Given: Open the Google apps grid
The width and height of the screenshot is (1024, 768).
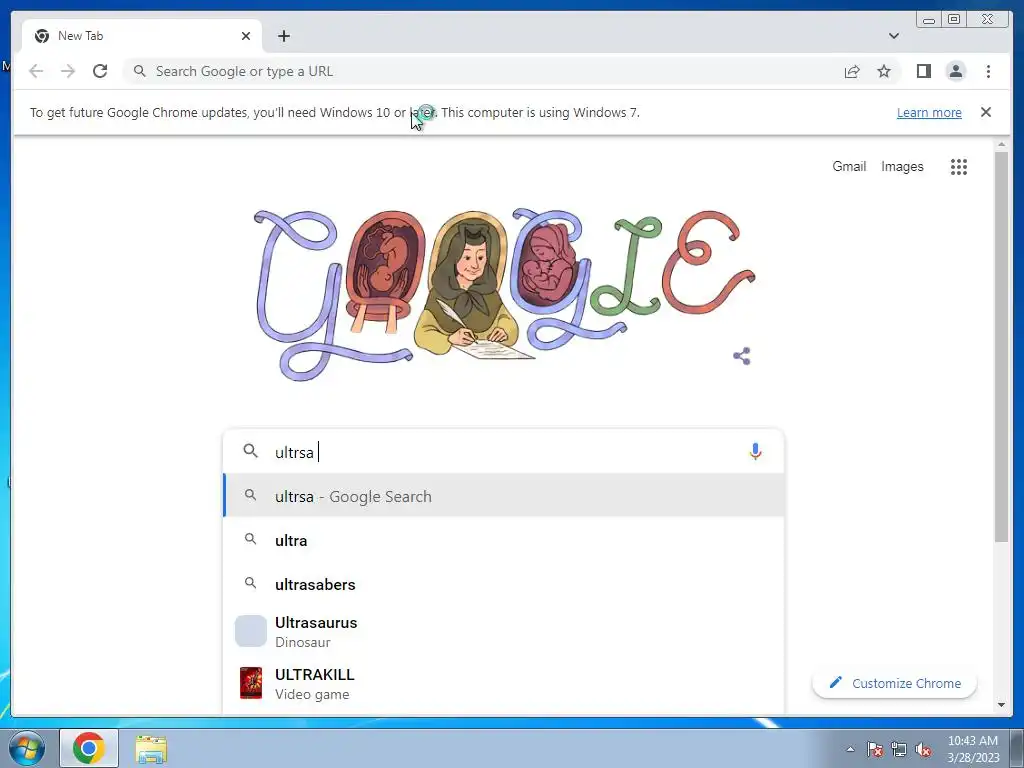Looking at the screenshot, I should [x=959, y=167].
